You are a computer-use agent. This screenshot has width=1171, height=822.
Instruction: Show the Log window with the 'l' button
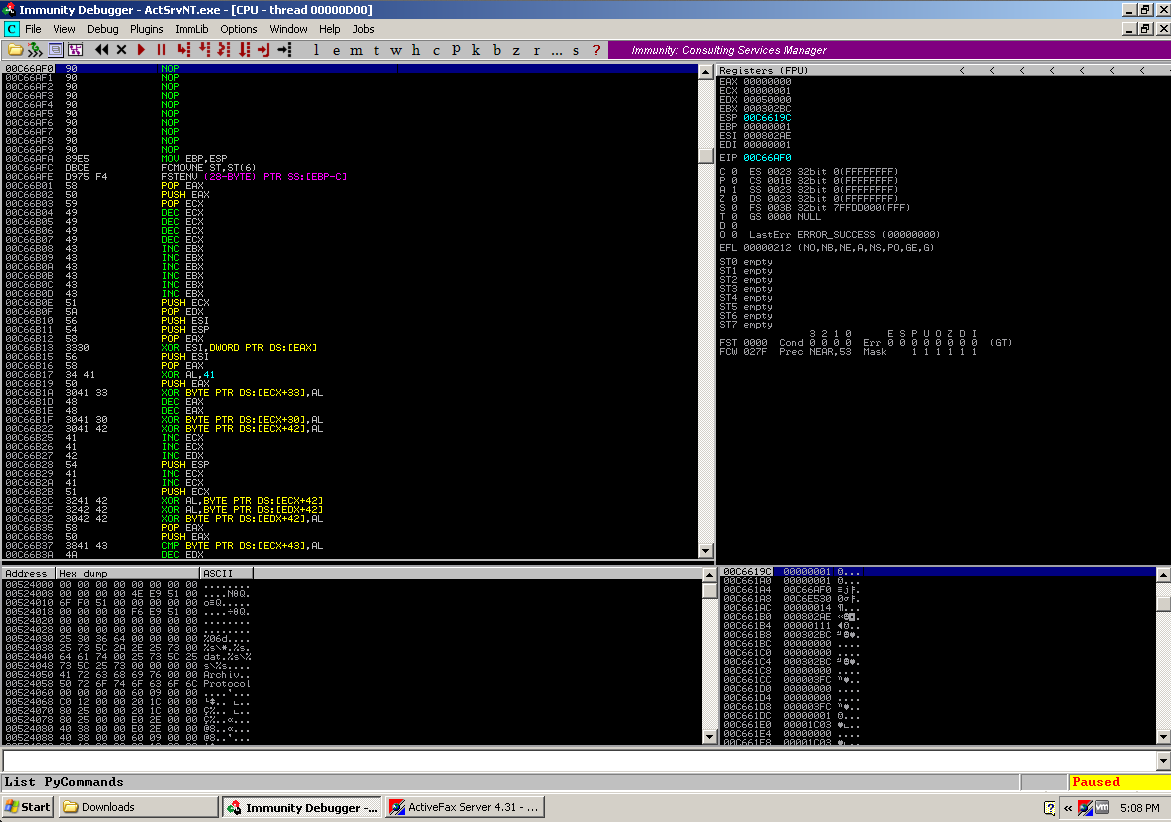pos(316,50)
